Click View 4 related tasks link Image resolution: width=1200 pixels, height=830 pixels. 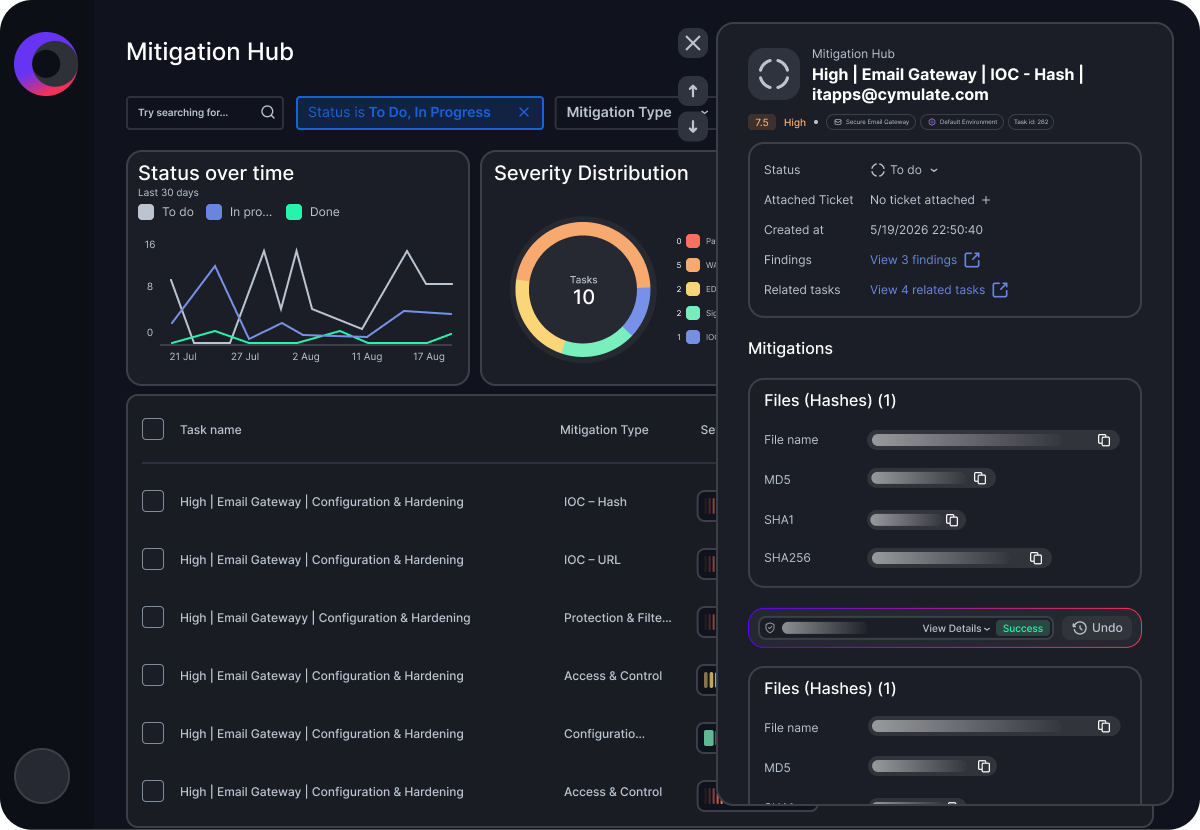coord(928,290)
